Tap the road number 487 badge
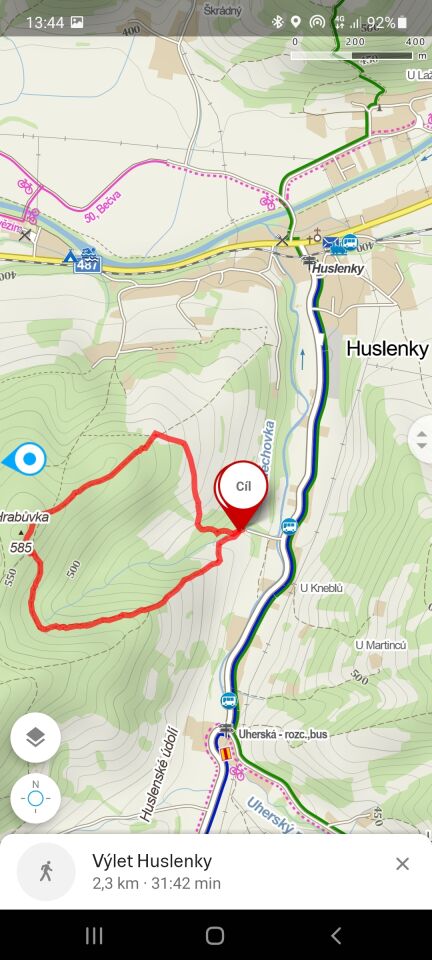 tap(88, 265)
